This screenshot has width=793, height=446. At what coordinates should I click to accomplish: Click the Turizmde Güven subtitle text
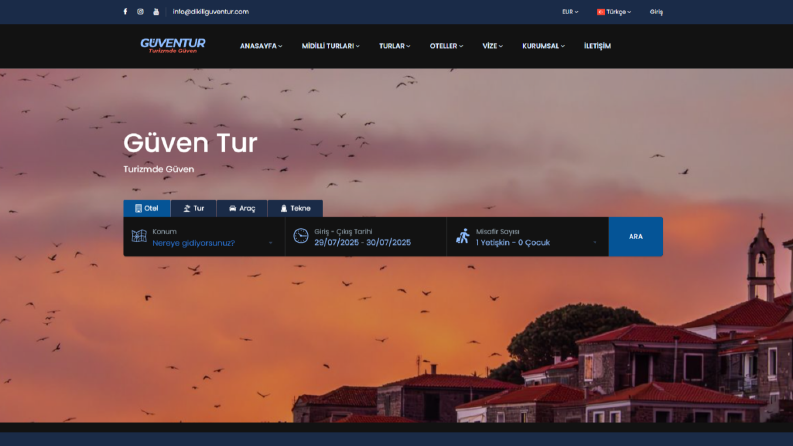pyautogui.click(x=159, y=169)
